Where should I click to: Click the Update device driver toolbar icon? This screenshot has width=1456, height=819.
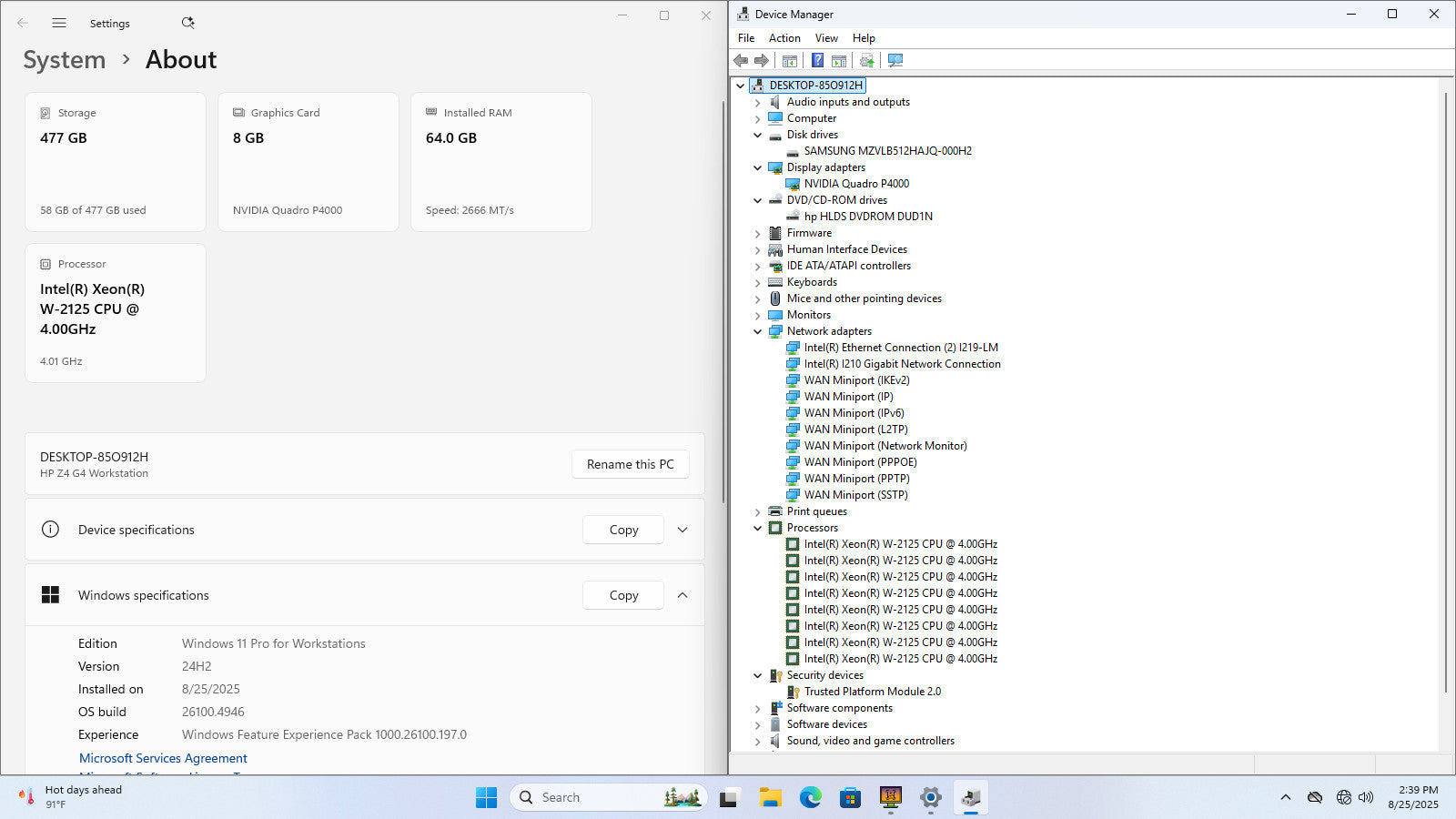pyautogui.click(x=866, y=60)
